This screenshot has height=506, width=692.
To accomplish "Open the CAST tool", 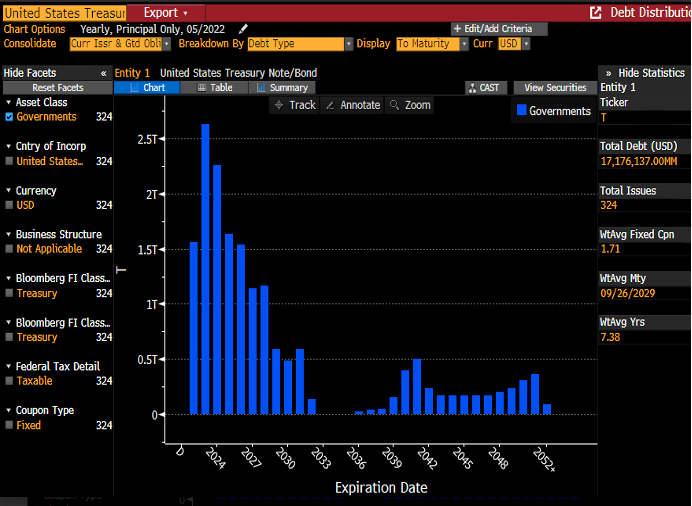I will 487,88.
